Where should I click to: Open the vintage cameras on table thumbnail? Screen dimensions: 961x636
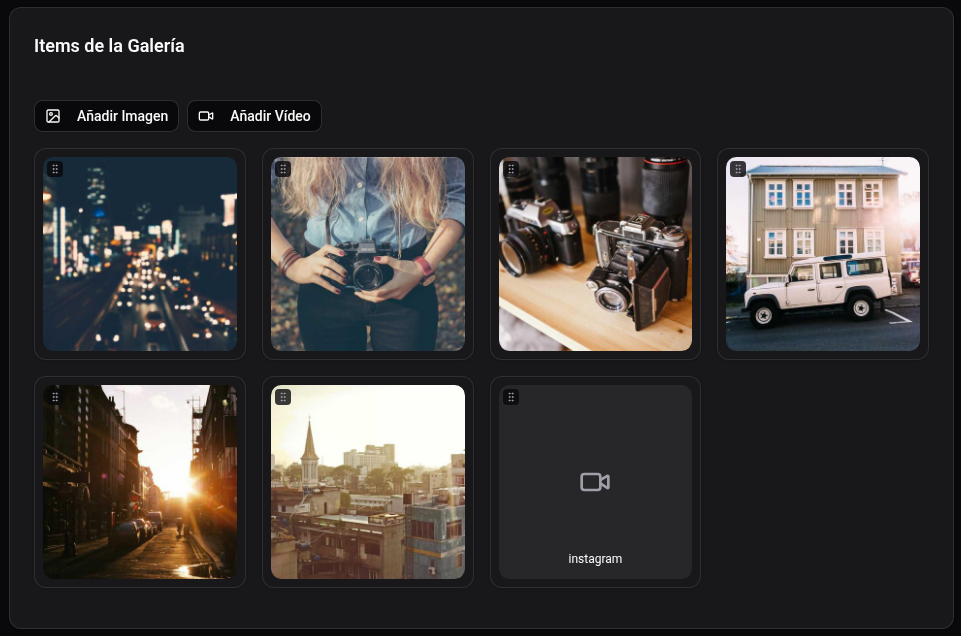pos(595,260)
